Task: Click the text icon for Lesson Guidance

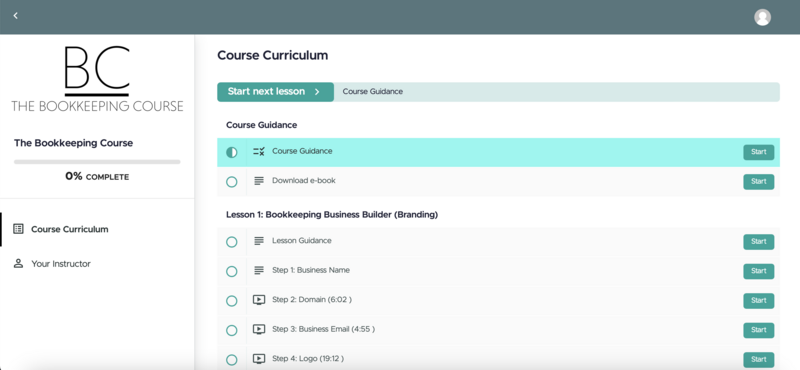Action: (x=259, y=241)
